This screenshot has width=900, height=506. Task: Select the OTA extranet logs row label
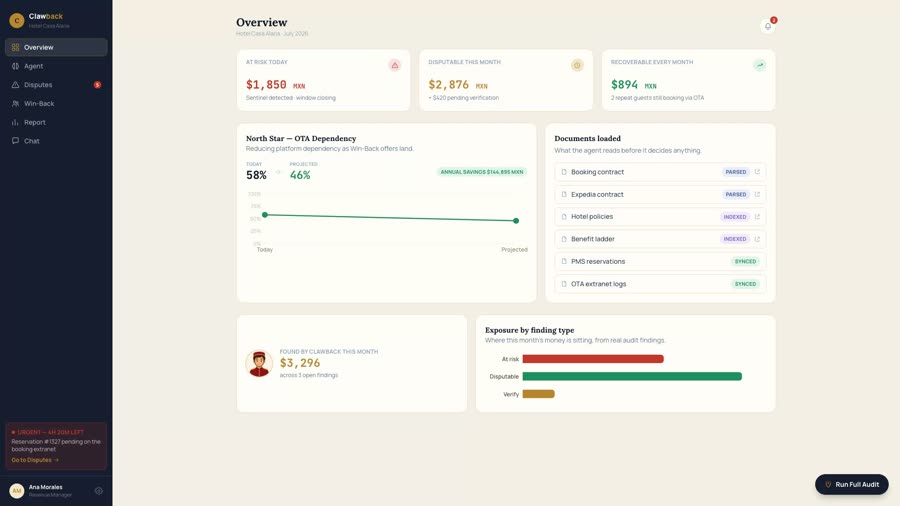point(599,283)
